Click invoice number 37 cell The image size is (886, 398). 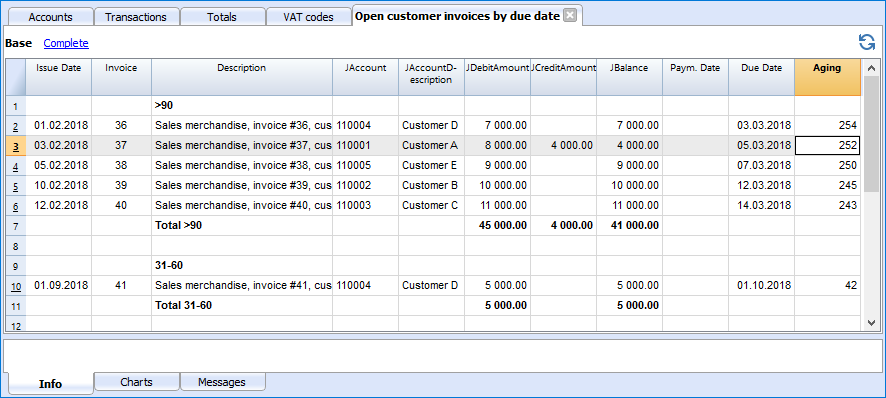(121, 146)
